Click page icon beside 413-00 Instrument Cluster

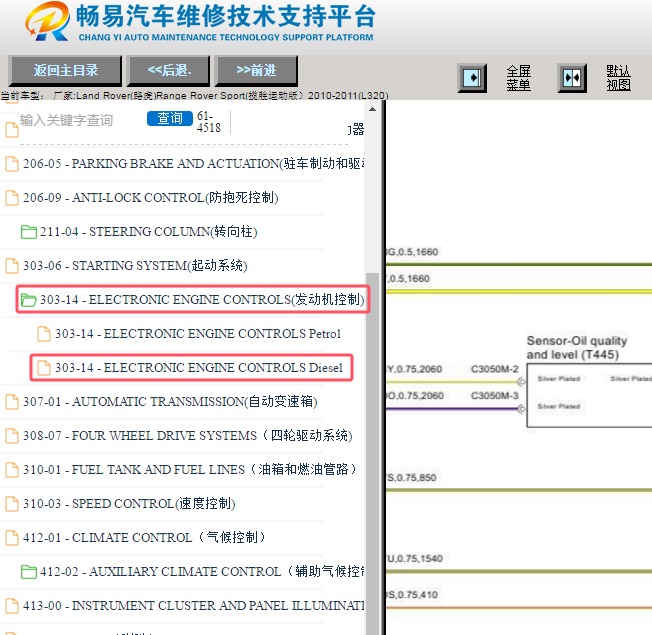[x=12, y=606]
